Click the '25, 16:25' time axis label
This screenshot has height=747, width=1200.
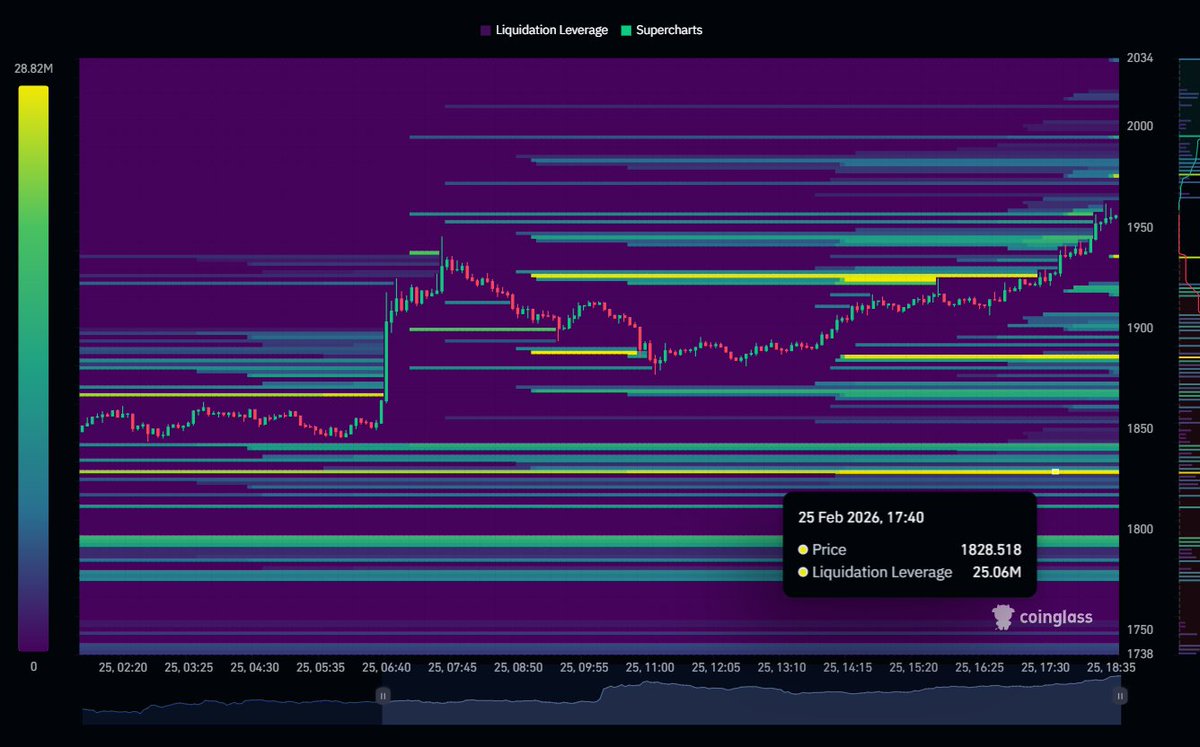pos(978,666)
